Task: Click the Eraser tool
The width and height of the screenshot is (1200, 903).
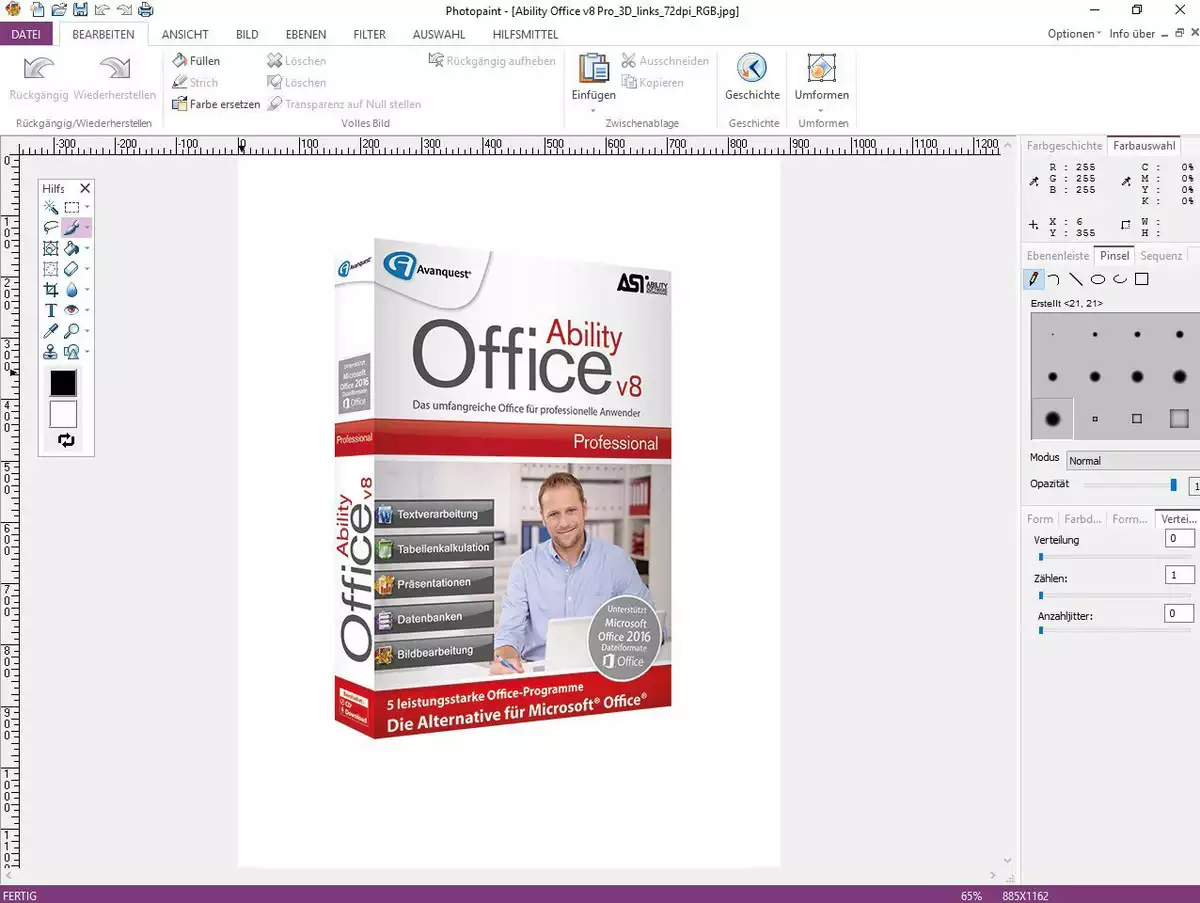Action: (71, 269)
